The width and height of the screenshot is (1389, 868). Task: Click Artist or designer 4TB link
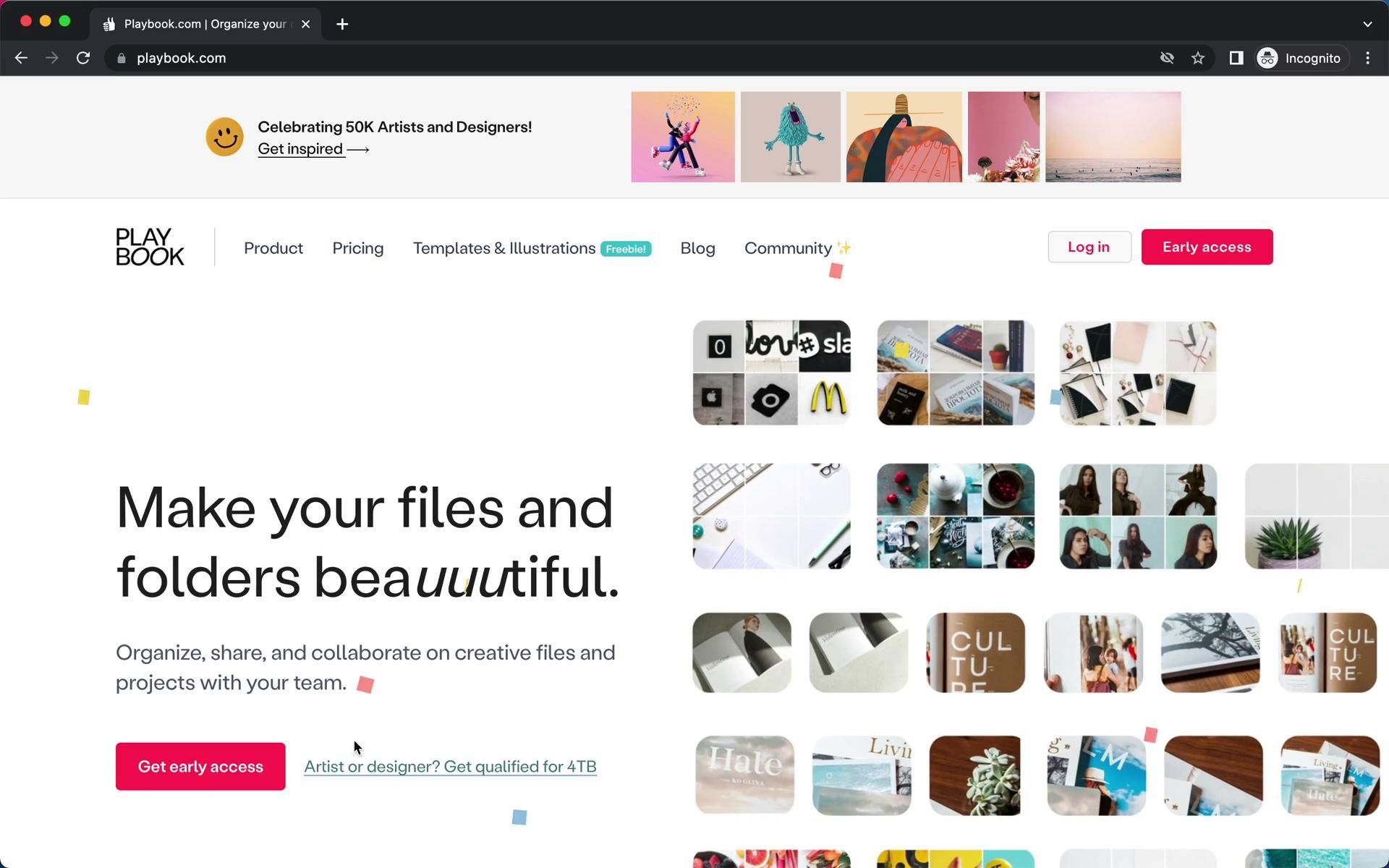[x=450, y=767]
